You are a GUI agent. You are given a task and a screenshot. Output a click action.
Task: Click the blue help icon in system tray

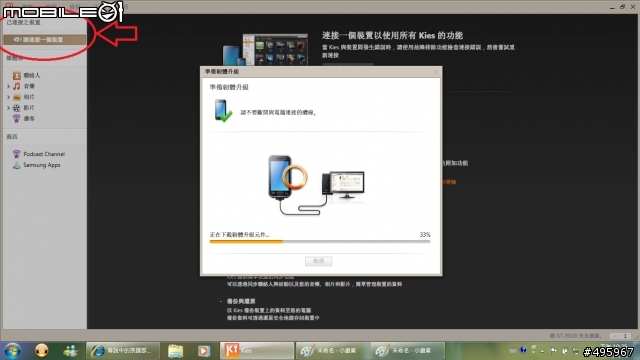click(x=523, y=350)
